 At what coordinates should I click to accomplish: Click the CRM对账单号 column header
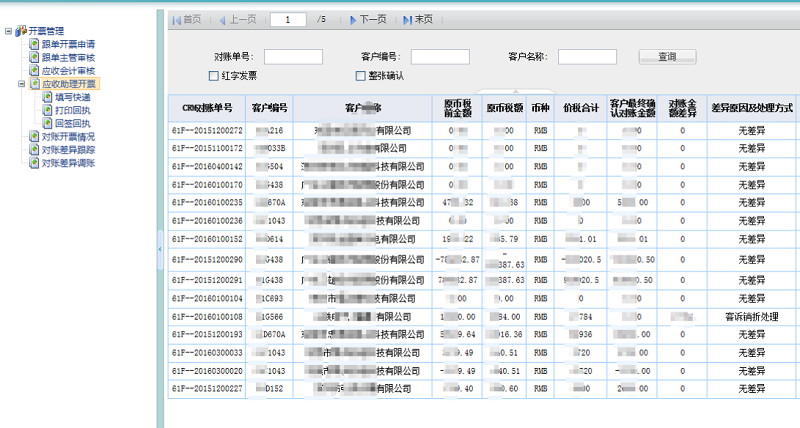click(x=207, y=108)
